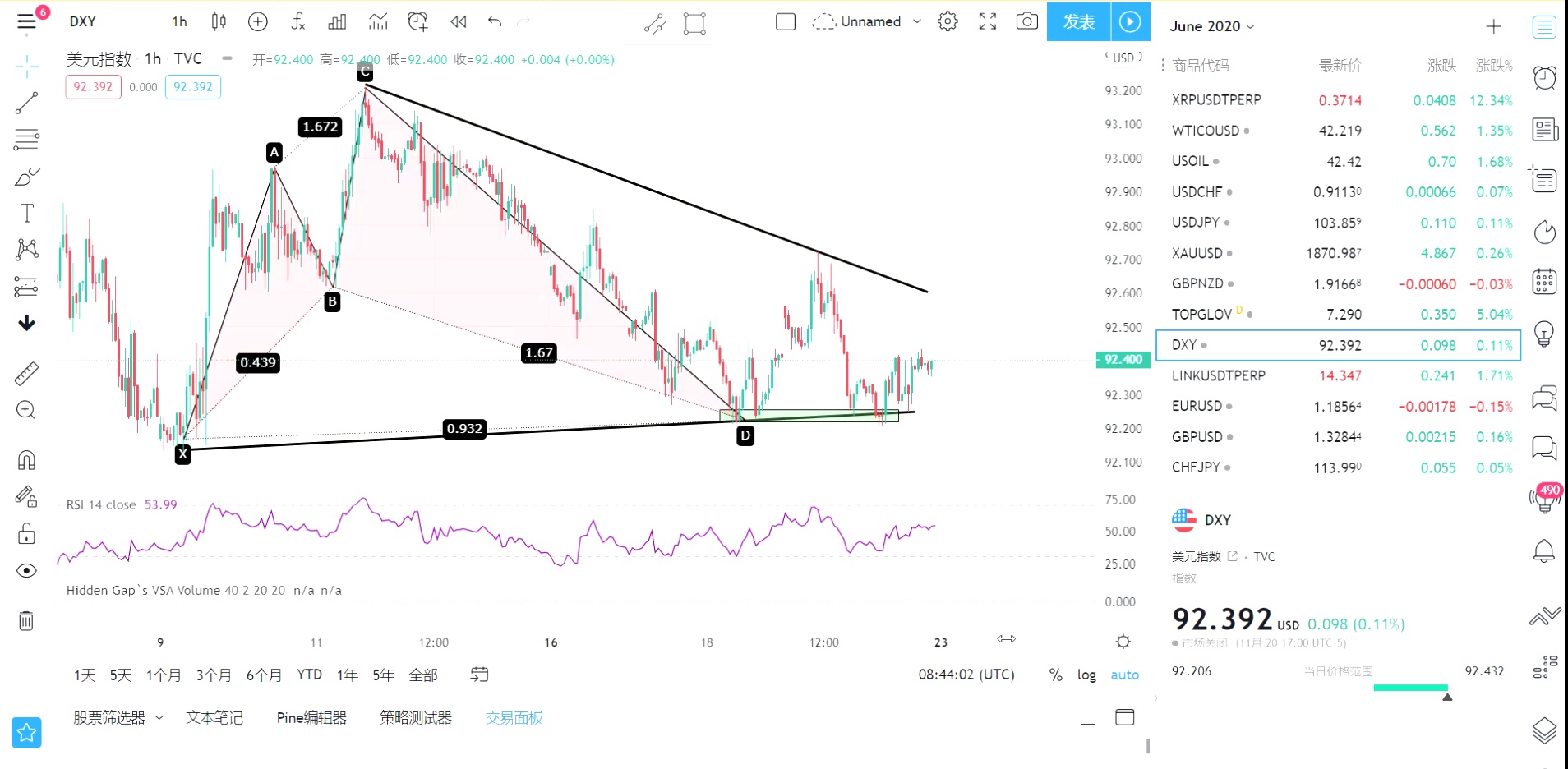Click the magnet mode icon
This screenshot has height=769, width=1568.
(x=26, y=460)
